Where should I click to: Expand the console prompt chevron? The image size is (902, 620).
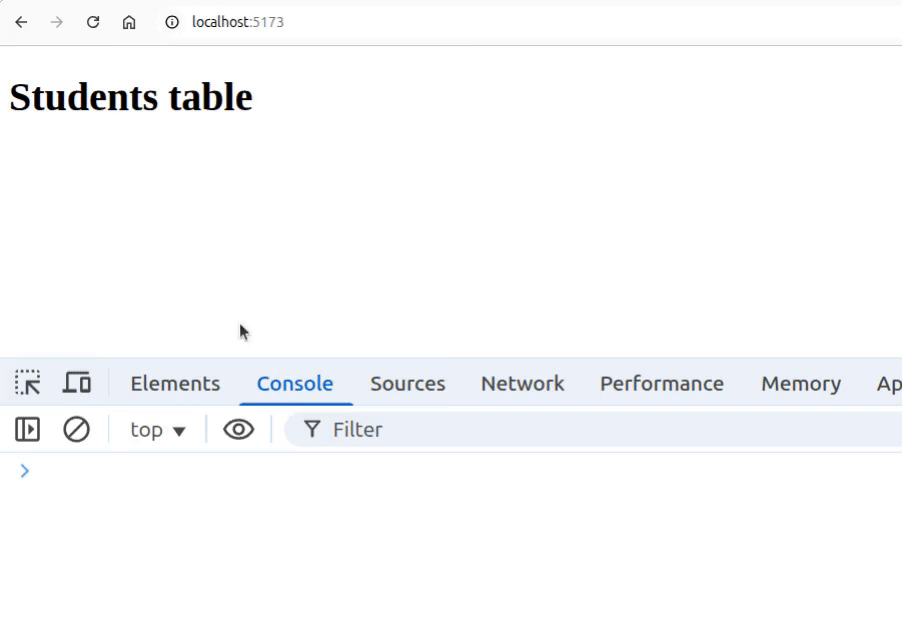point(24,471)
